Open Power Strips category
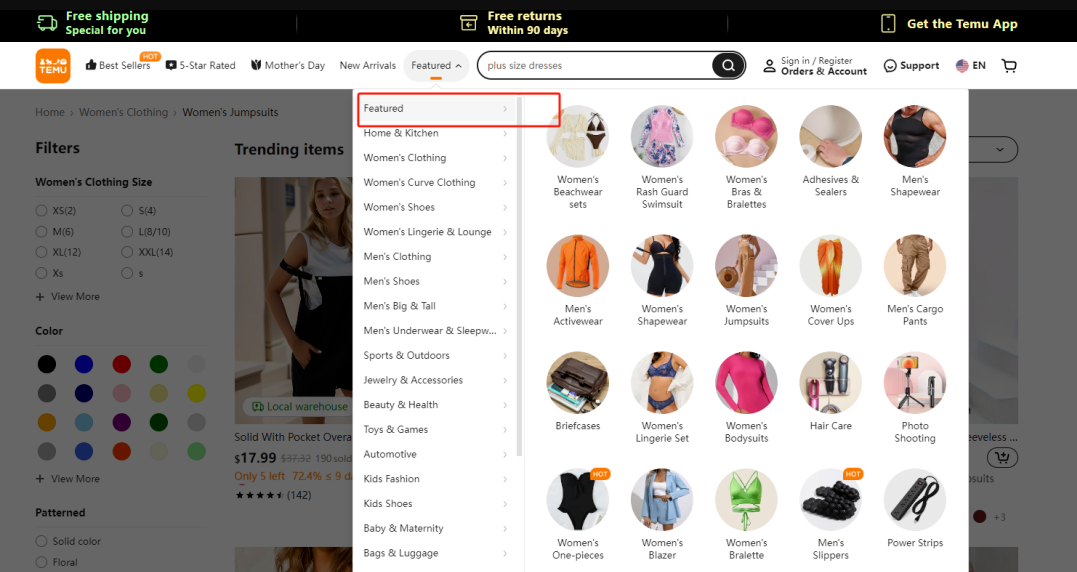Screen dimensions: 1077x572 (915, 508)
